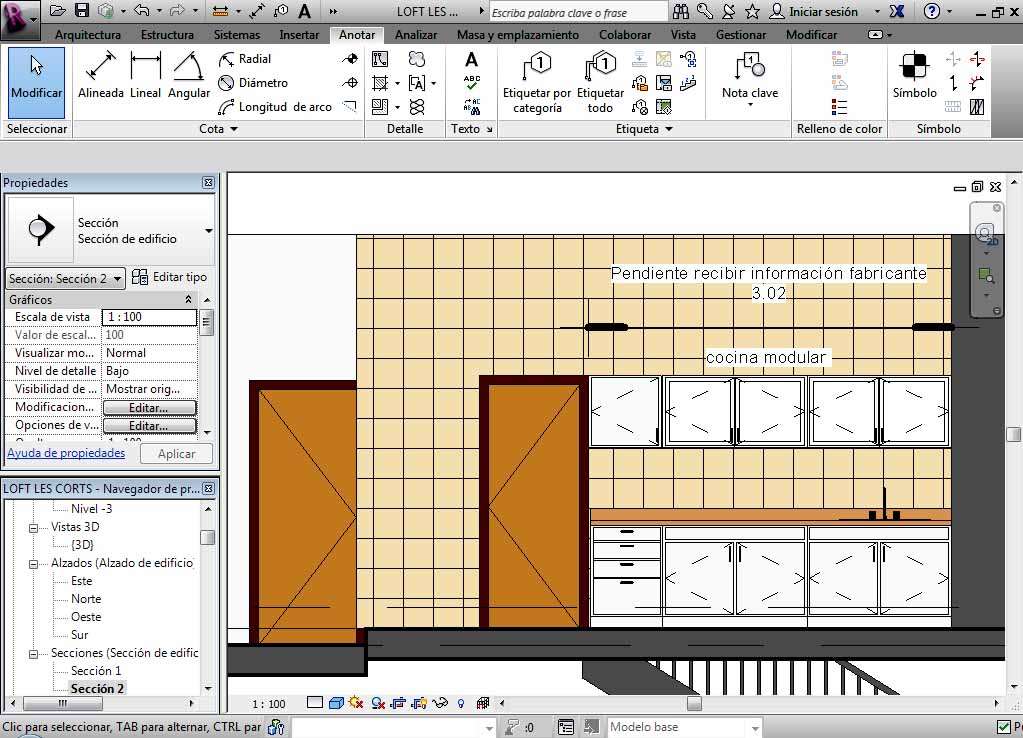Expand the Nota clave dropdown
This screenshot has height=738, width=1023.
[750, 104]
